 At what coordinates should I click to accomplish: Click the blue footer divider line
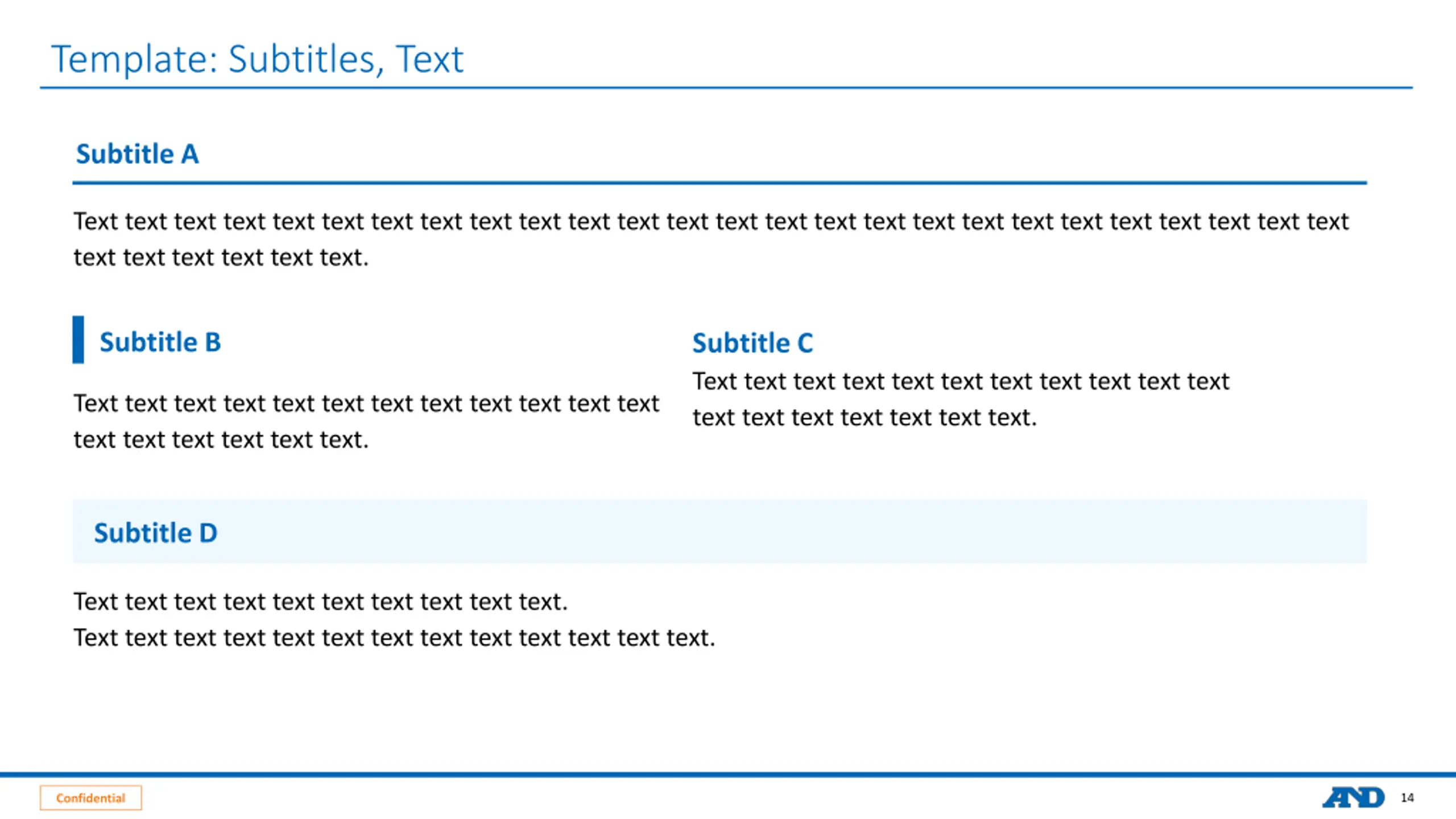pos(728,775)
